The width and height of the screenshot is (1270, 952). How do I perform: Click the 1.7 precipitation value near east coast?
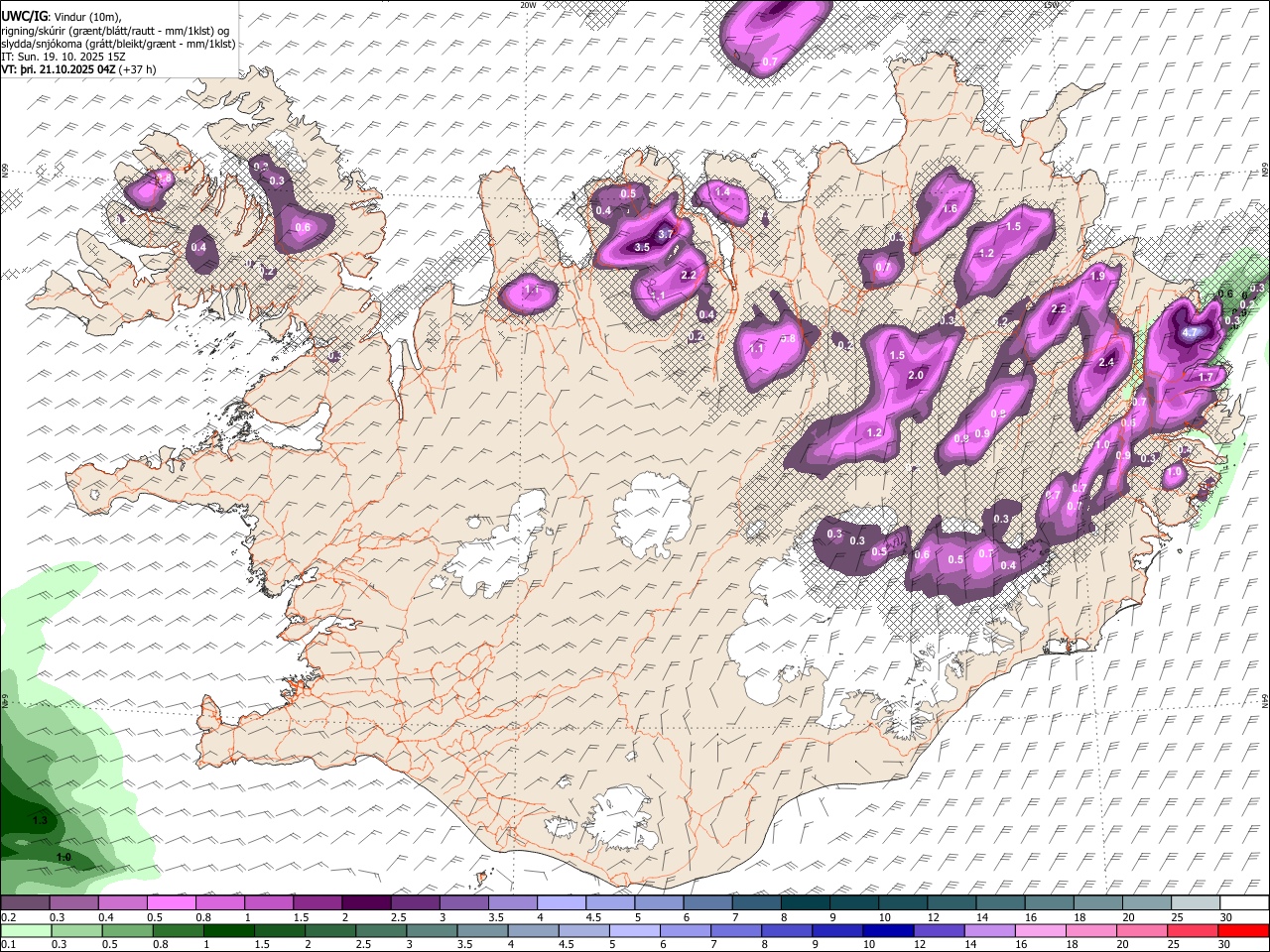[1206, 378]
